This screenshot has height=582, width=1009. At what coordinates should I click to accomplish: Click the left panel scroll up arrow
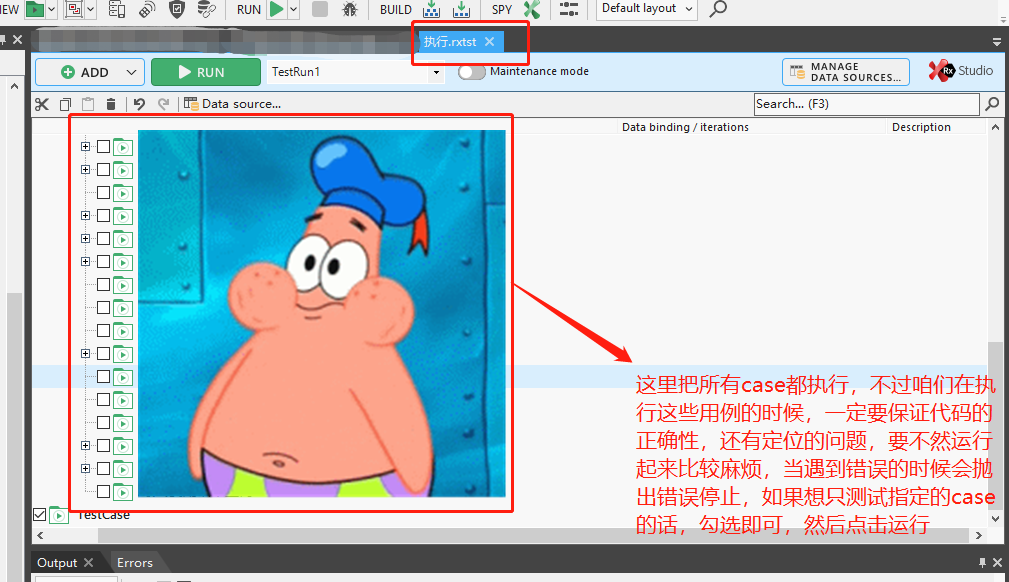click(x=14, y=86)
